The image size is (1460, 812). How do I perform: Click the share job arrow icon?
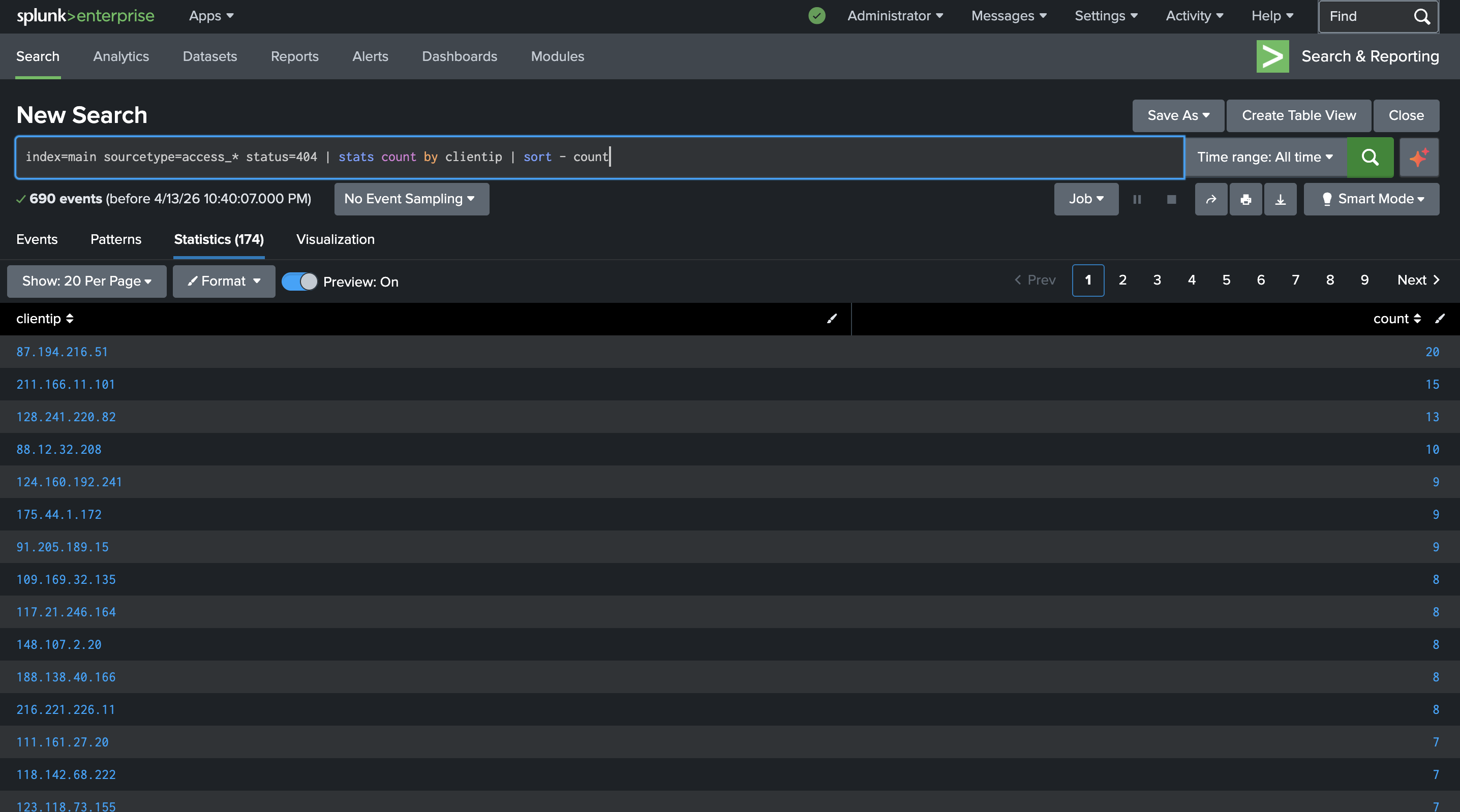coord(1210,199)
